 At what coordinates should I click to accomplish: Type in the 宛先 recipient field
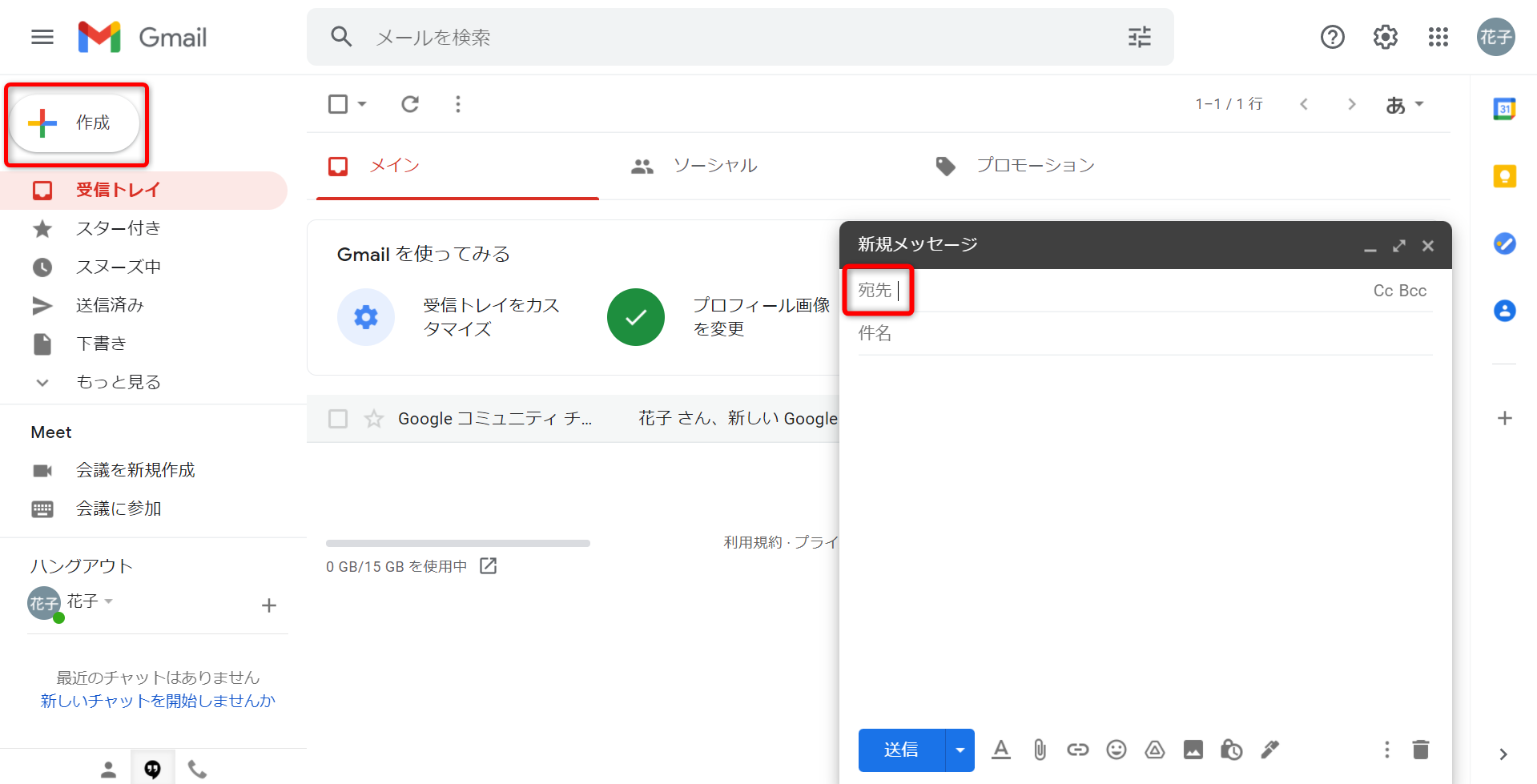point(1041,290)
